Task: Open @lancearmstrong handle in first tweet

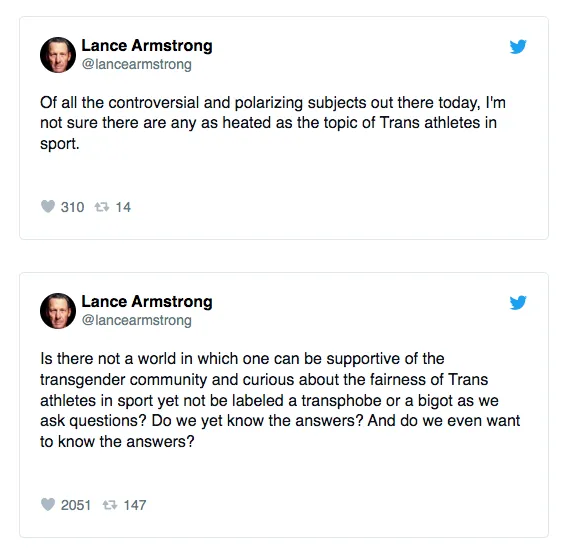Action: pyautogui.click(x=137, y=64)
